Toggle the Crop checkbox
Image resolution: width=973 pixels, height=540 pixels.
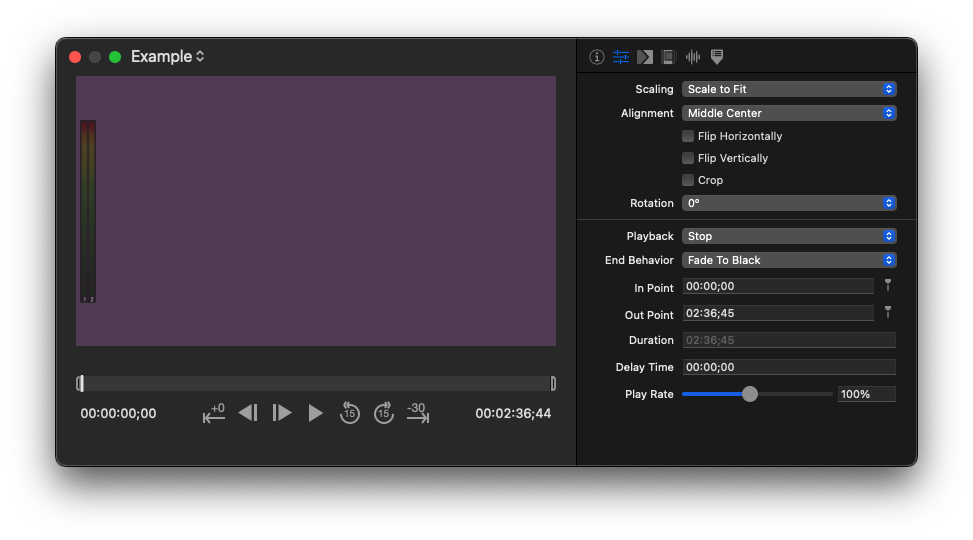tap(688, 180)
